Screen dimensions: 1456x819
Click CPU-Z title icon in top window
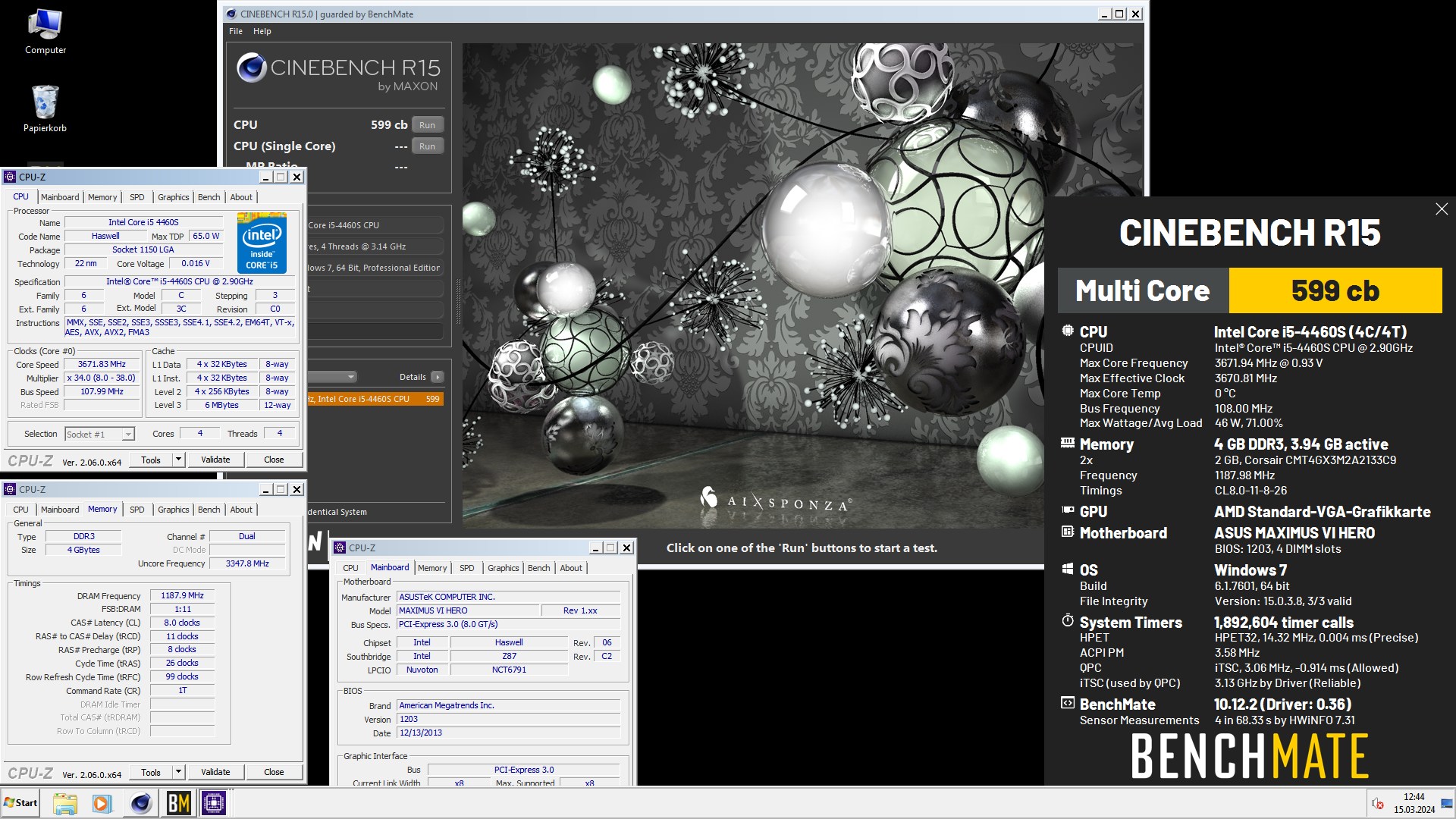(10, 177)
